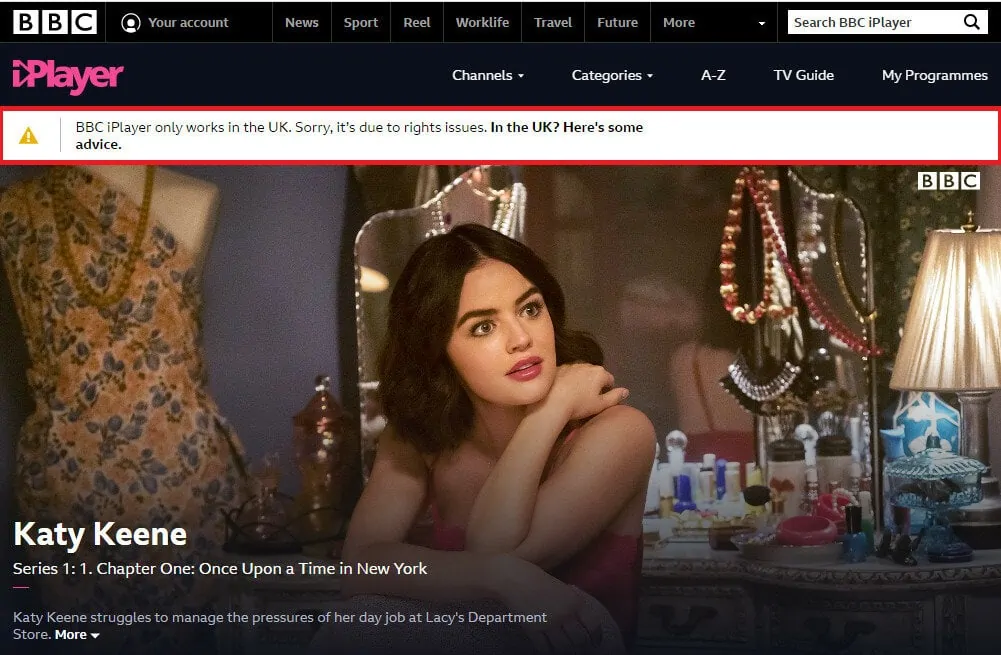
Task: Click the yellow warning triangle icon
Action: pos(28,135)
